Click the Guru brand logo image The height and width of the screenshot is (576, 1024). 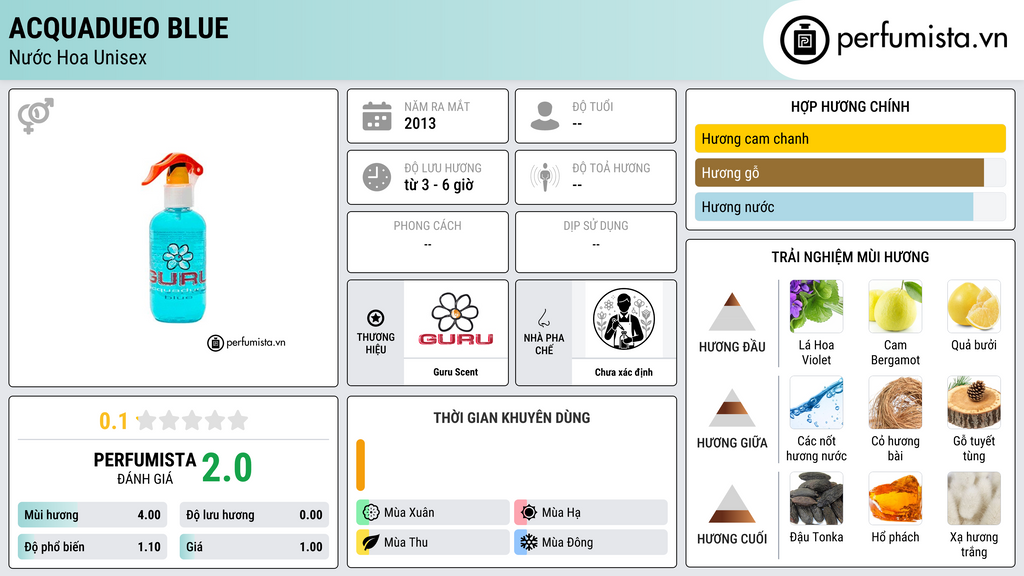[456, 319]
